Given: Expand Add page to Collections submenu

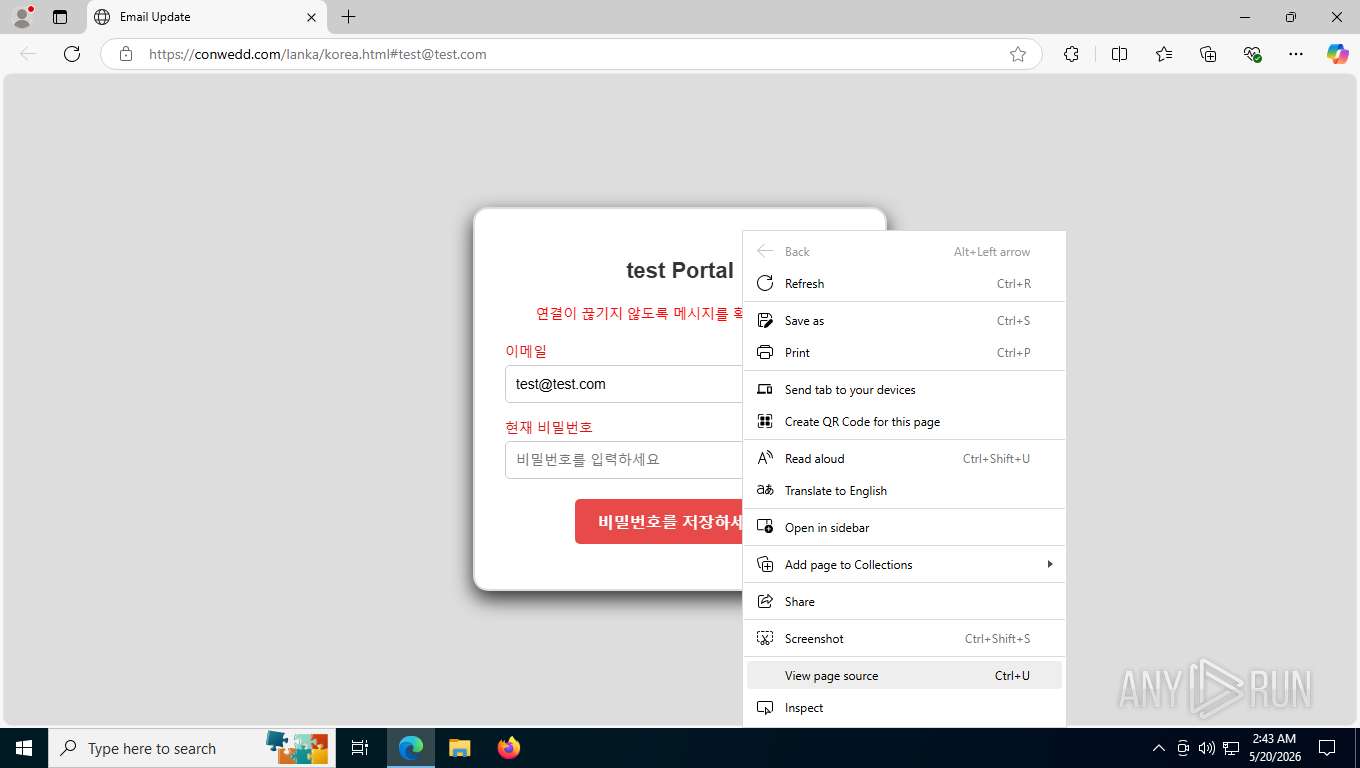Looking at the screenshot, I should point(905,565).
